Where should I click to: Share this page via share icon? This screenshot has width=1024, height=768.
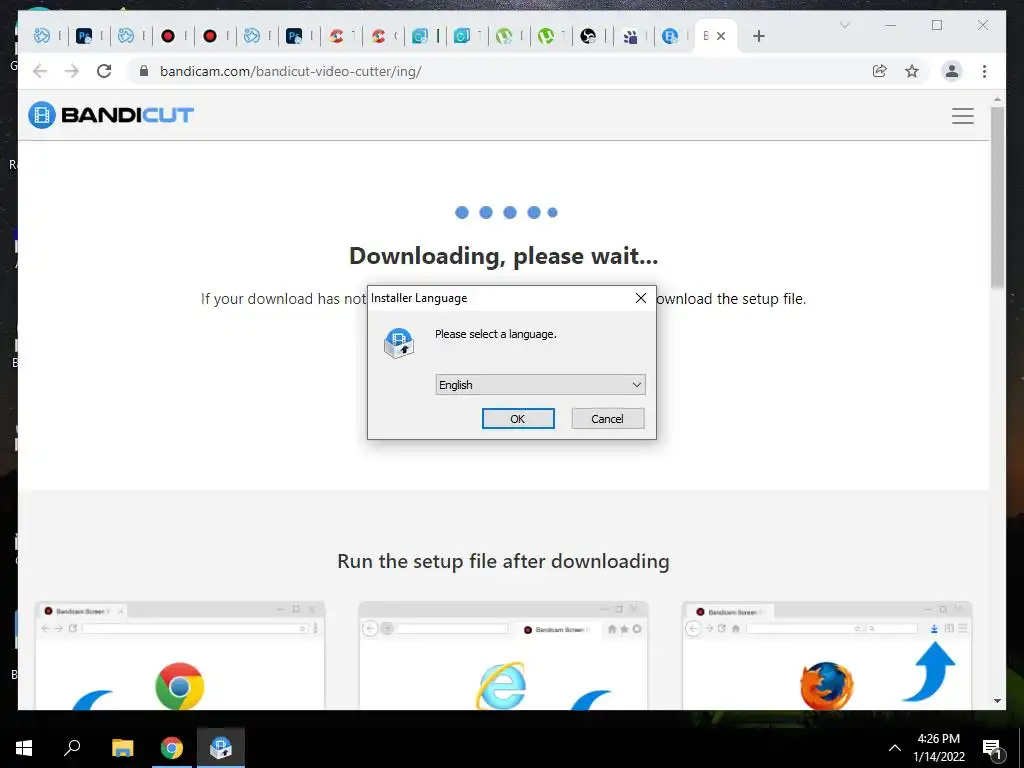coord(880,71)
